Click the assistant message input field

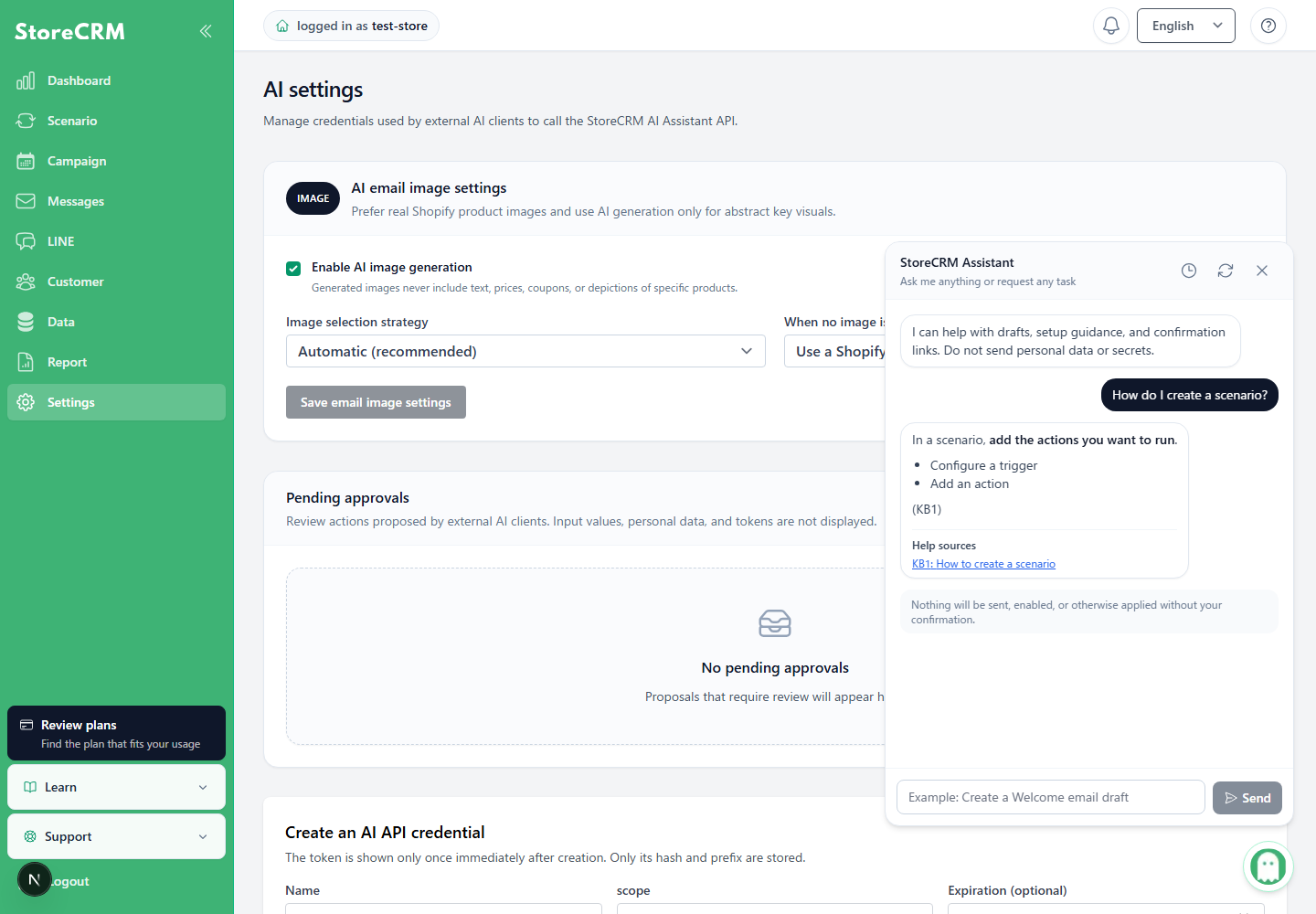(x=1051, y=797)
